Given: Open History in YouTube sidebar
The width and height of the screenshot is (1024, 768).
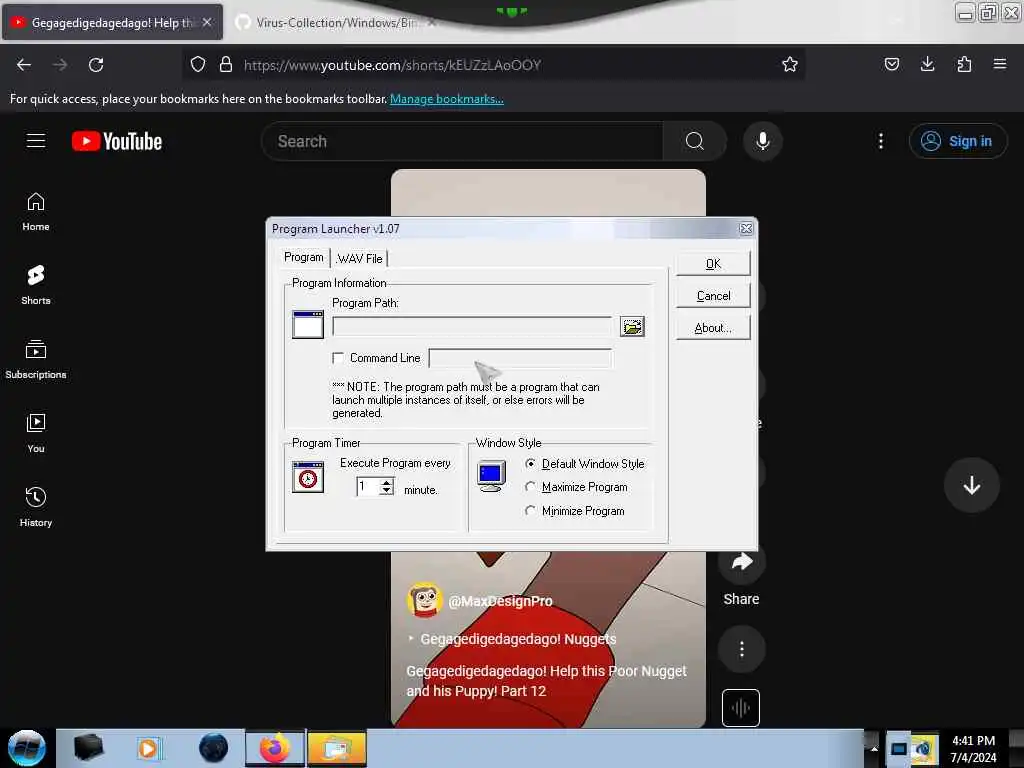Looking at the screenshot, I should pyautogui.click(x=36, y=507).
